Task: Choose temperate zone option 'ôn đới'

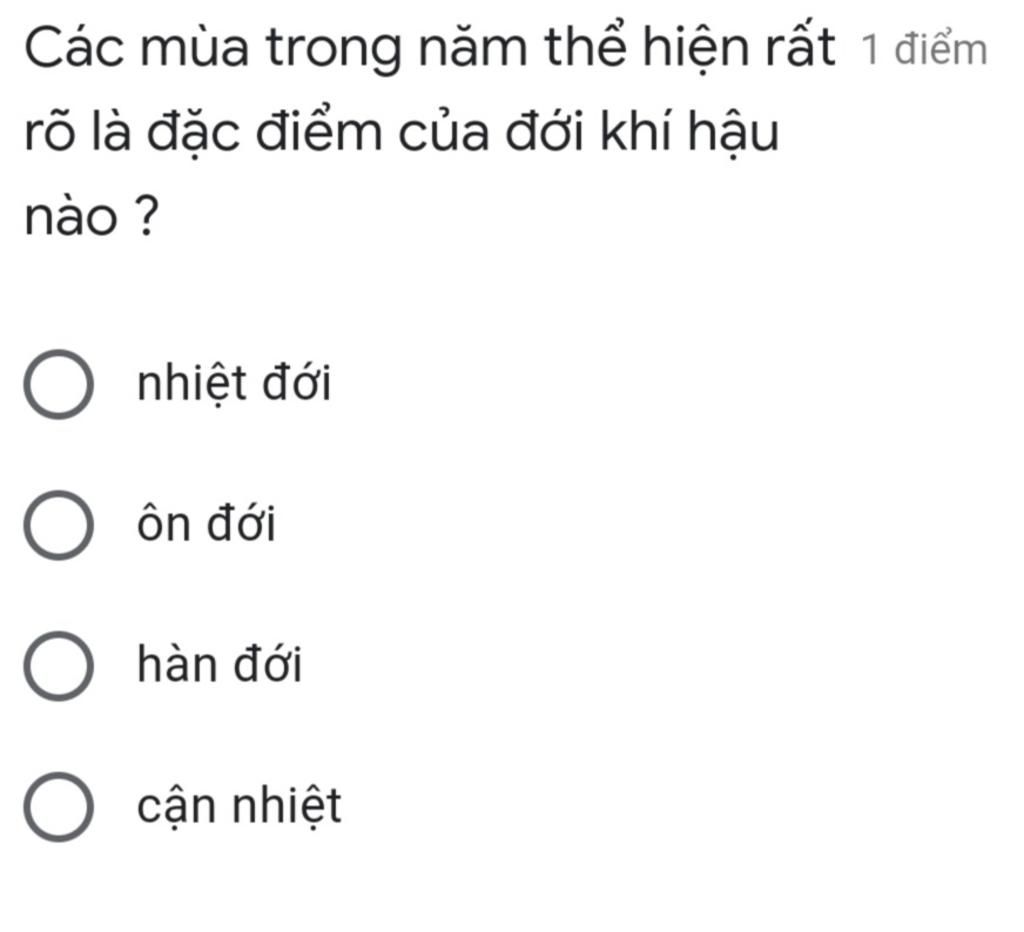Action: [58, 525]
